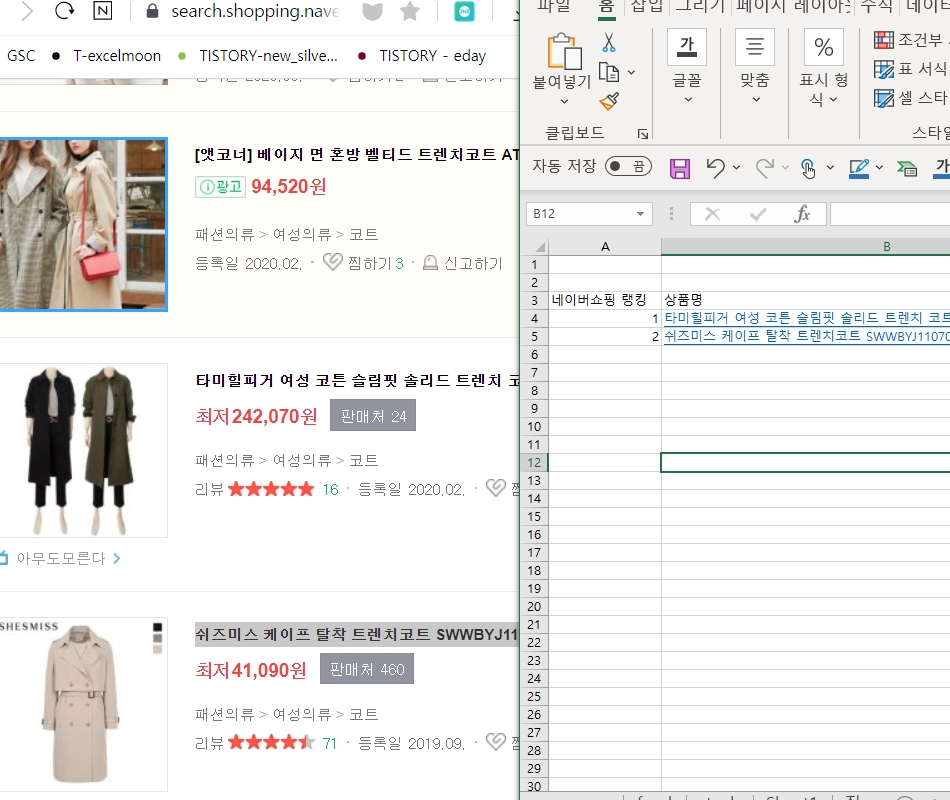Click the pen underline icon in quick access toolbar
The image size is (950, 800).
tap(859, 168)
